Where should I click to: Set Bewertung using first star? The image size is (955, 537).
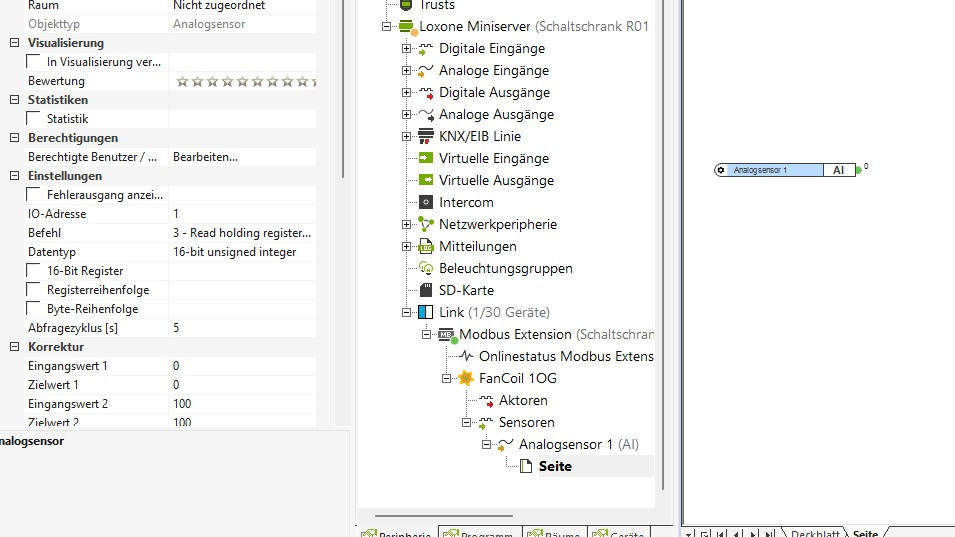coord(182,81)
